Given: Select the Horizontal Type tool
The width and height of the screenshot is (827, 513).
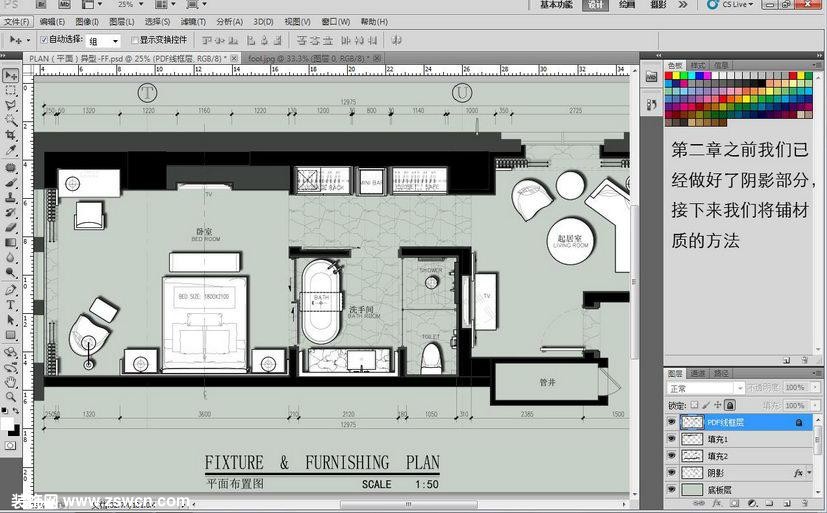Looking at the screenshot, I should [11, 305].
